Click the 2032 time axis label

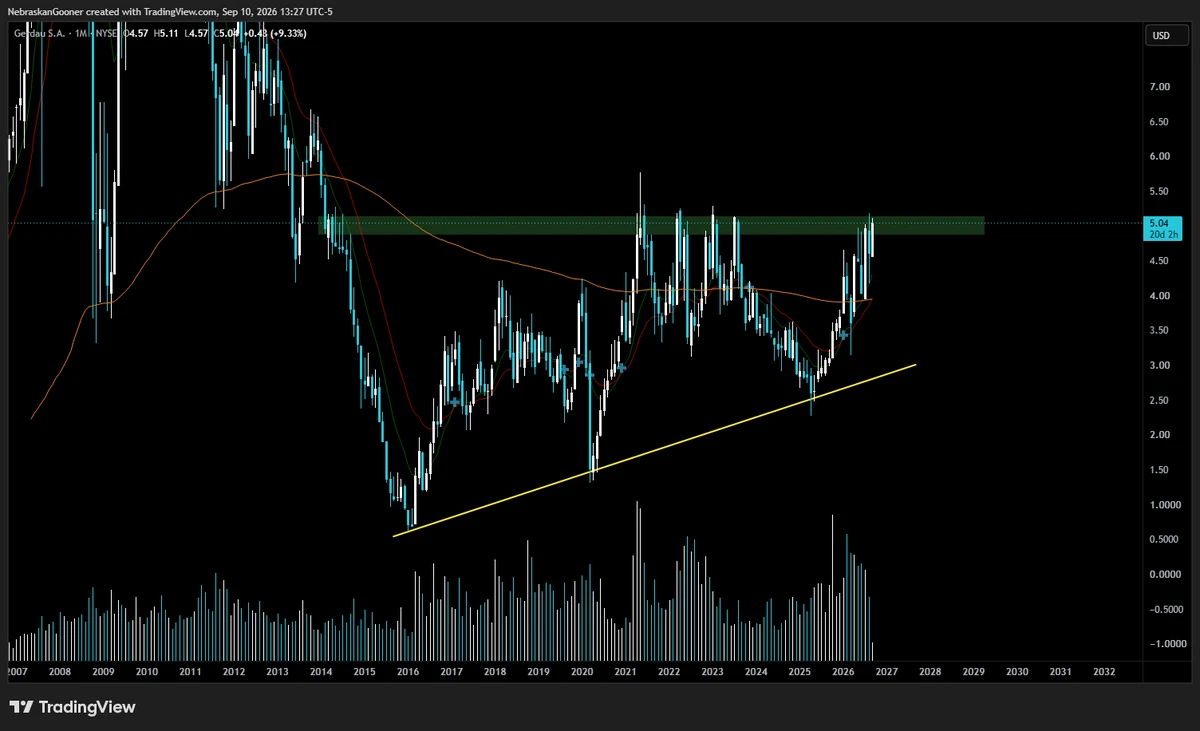tap(1104, 672)
